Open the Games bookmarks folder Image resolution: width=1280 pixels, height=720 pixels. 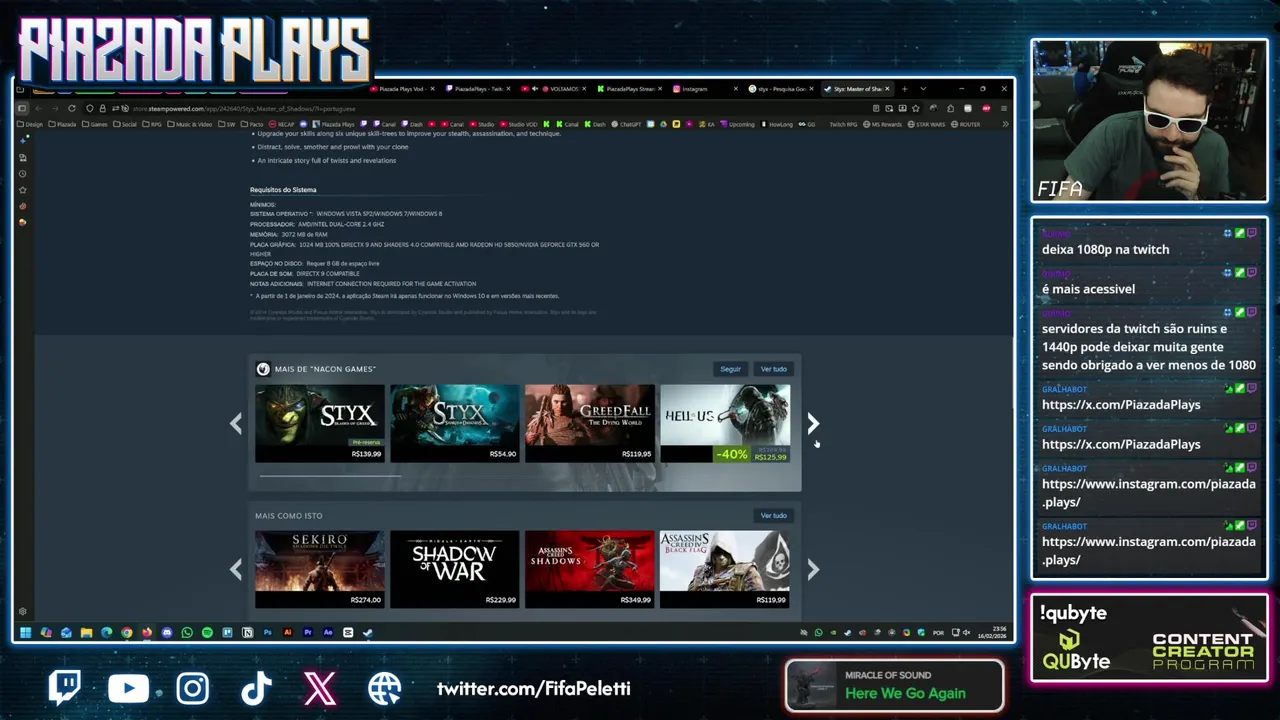[95, 124]
